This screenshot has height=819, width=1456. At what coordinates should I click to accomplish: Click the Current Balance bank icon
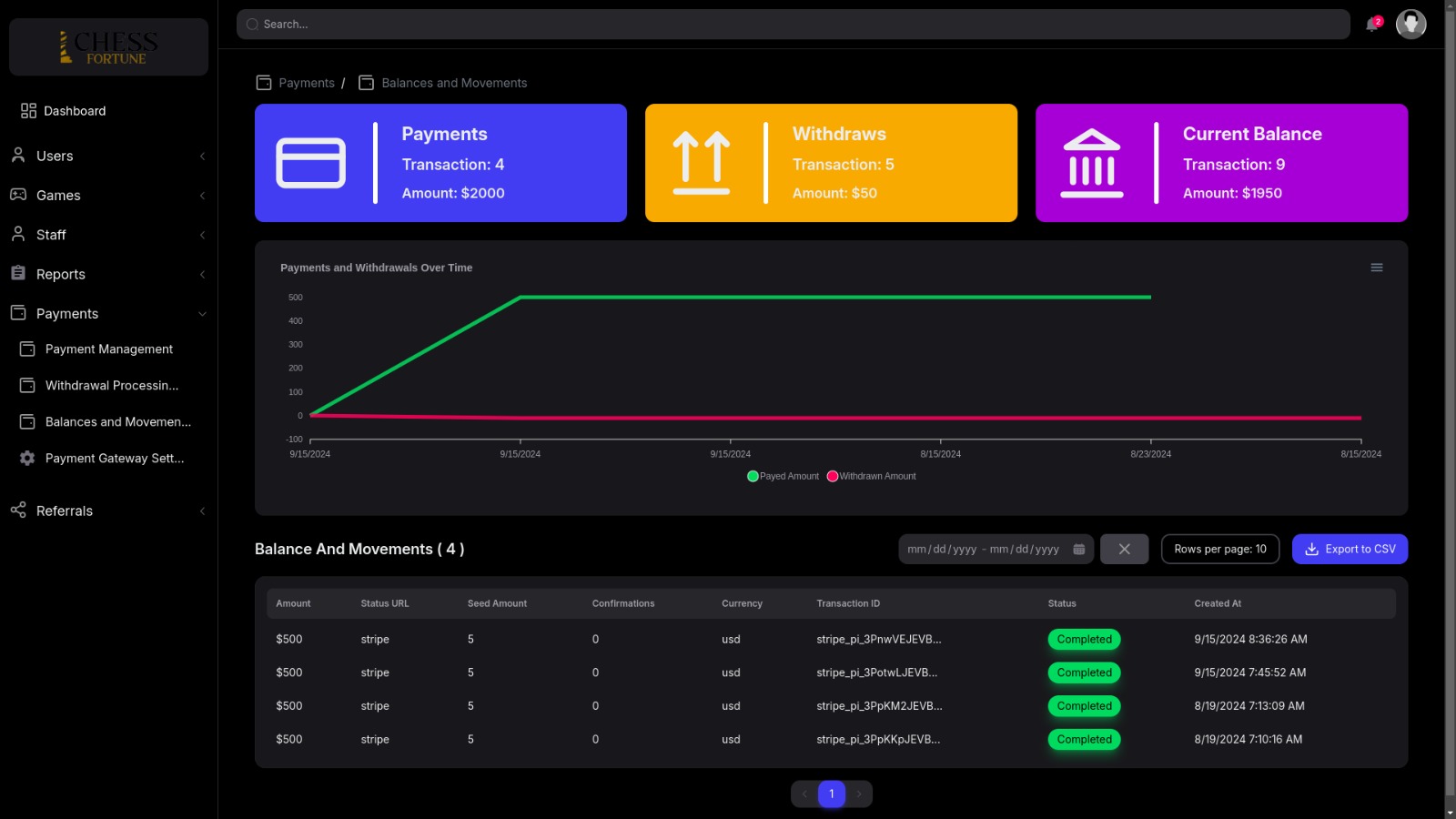coord(1091,163)
